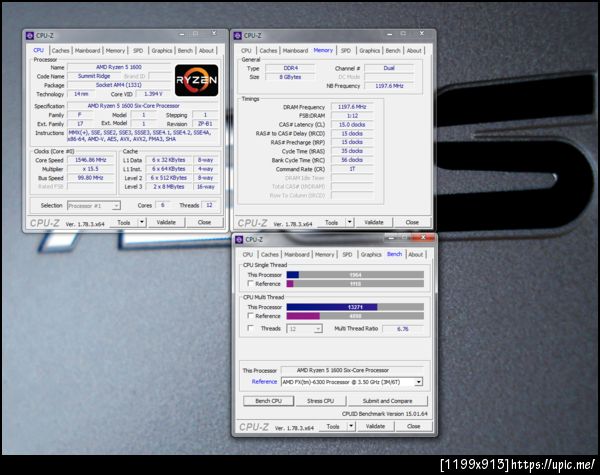Click the Tools button in the CPU window
The width and height of the screenshot is (600, 475).
[124, 222]
